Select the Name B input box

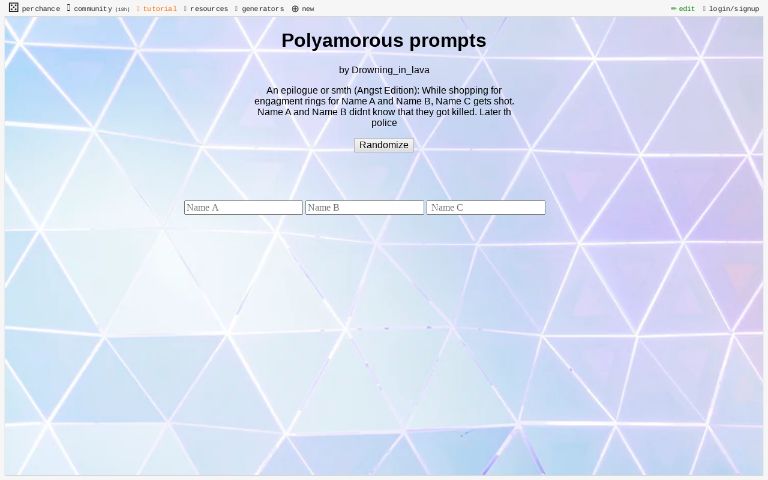click(364, 207)
